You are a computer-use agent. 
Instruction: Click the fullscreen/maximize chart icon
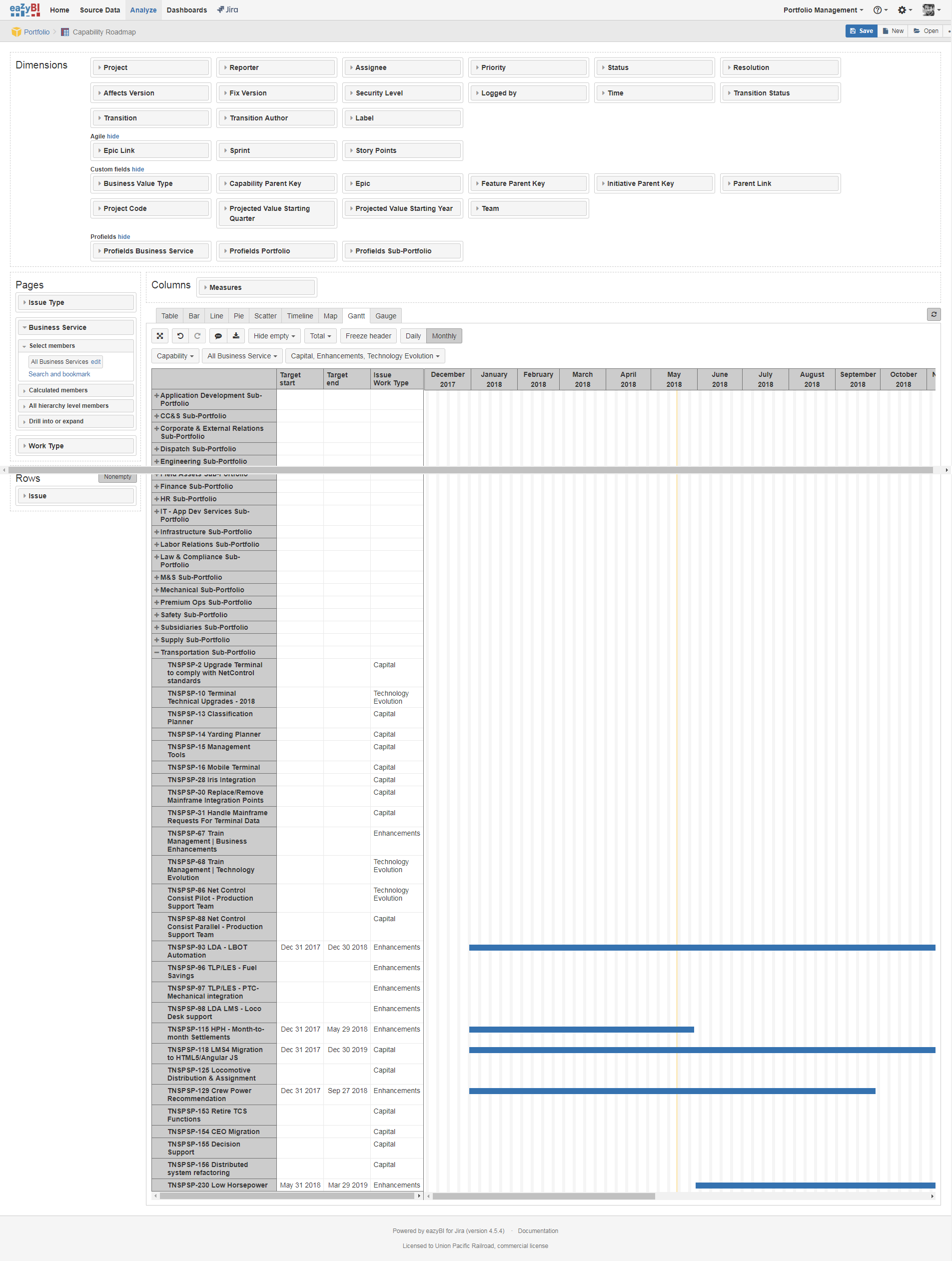click(159, 336)
